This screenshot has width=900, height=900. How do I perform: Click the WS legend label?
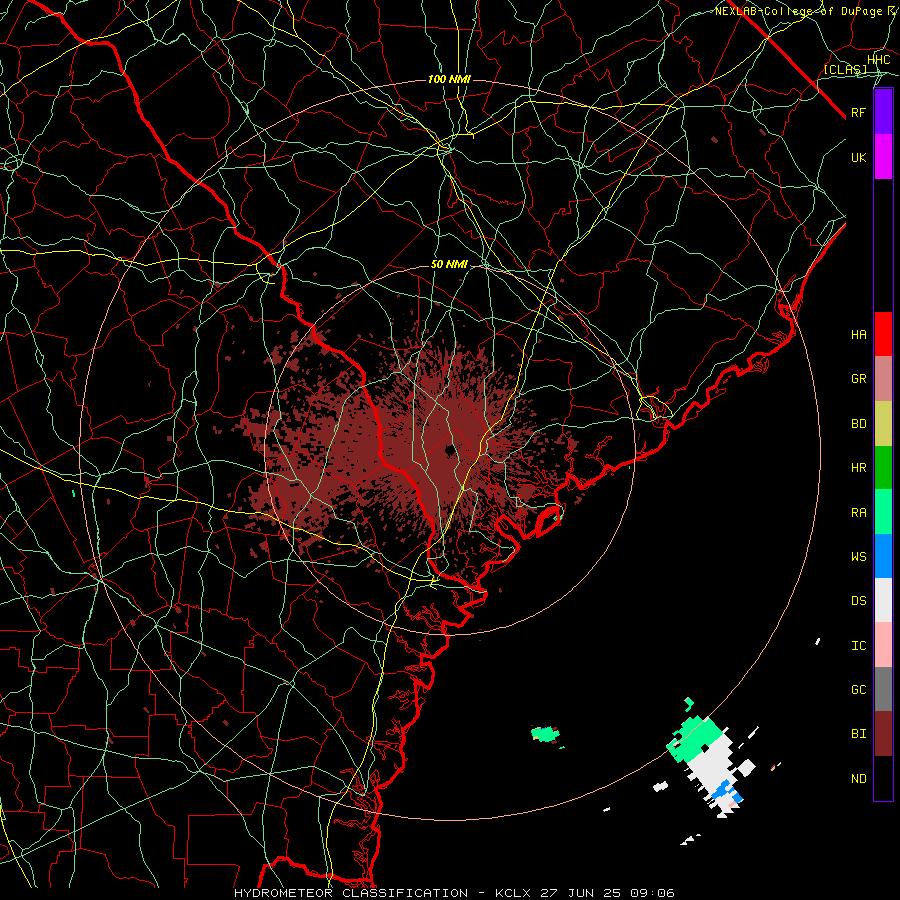(859, 557)
